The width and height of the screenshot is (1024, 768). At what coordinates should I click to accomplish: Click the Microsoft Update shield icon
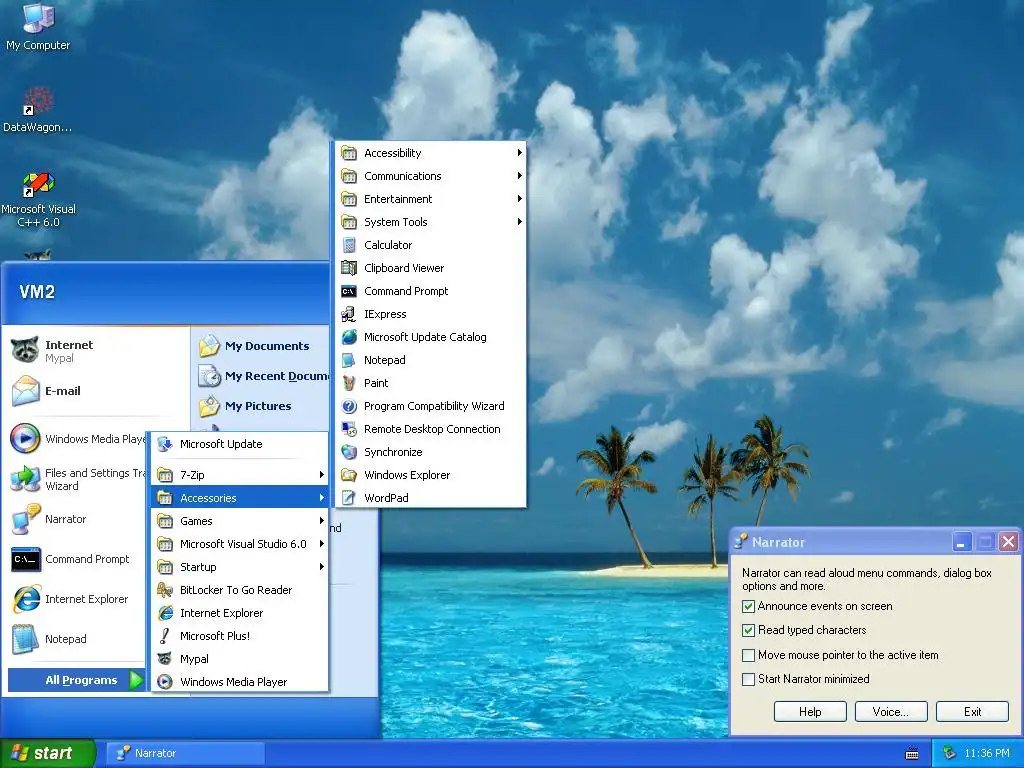(x=165, y=444)
